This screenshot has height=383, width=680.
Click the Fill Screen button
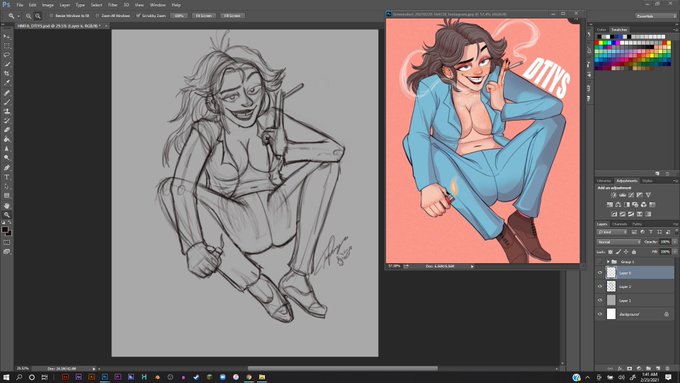232,16
